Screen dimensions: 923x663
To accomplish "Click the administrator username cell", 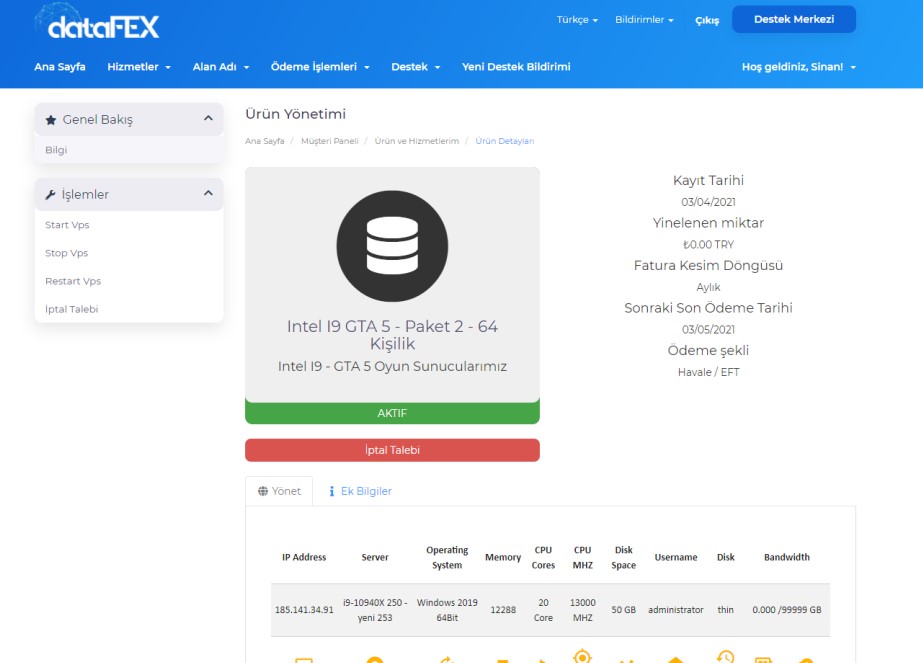I will click(x=676, y=610).
